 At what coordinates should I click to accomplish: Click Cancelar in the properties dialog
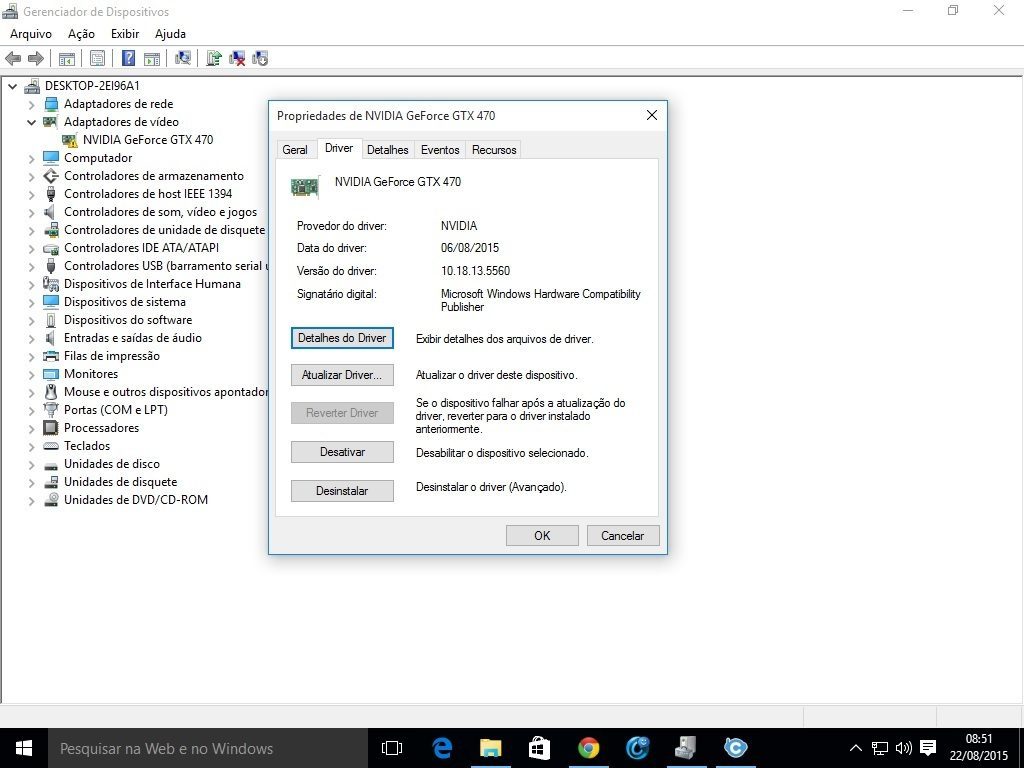622,536
